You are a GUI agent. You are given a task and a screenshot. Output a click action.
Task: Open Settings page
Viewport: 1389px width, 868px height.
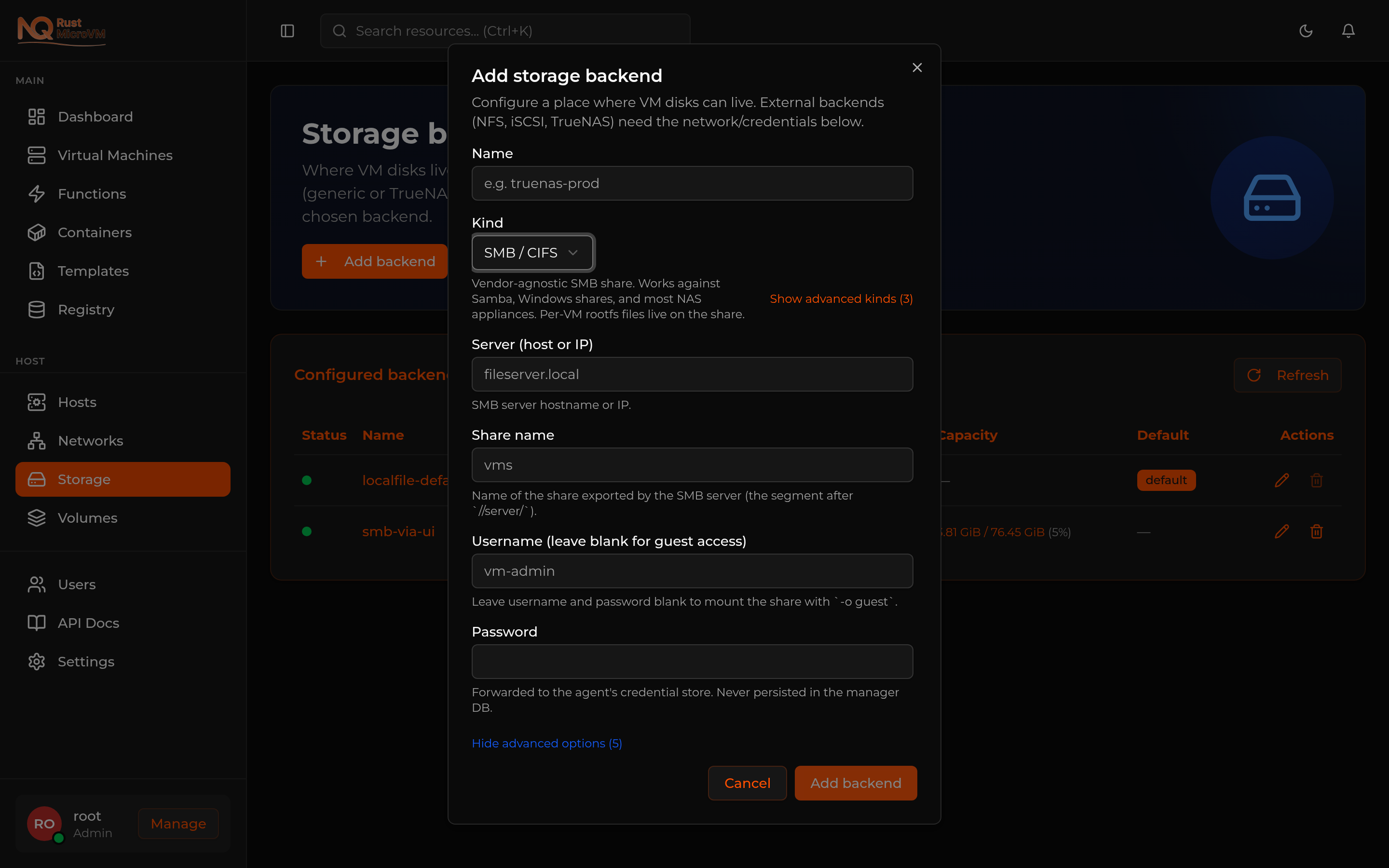(123, 661)
